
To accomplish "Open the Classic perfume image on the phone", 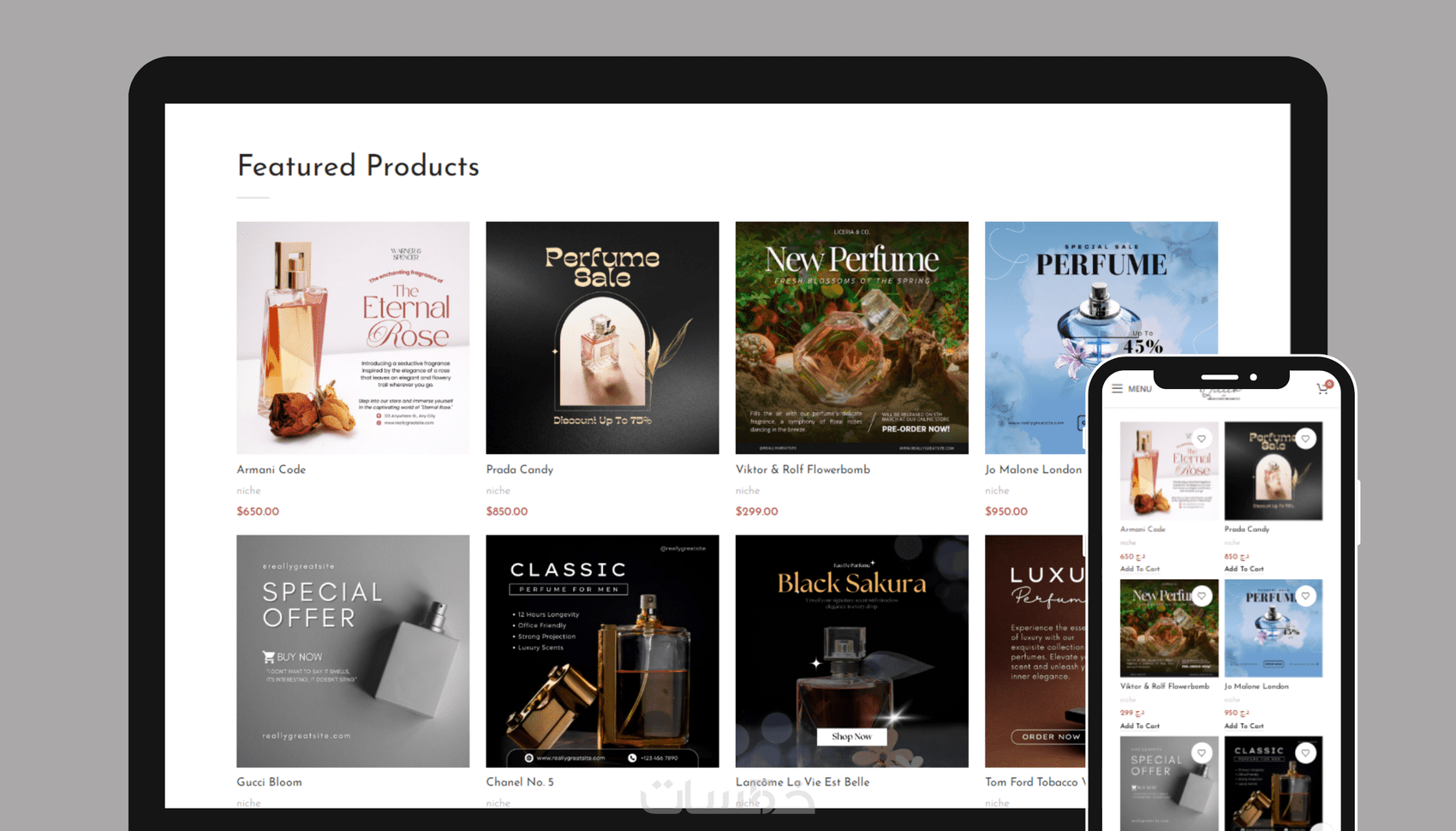I will (1274, 784).
